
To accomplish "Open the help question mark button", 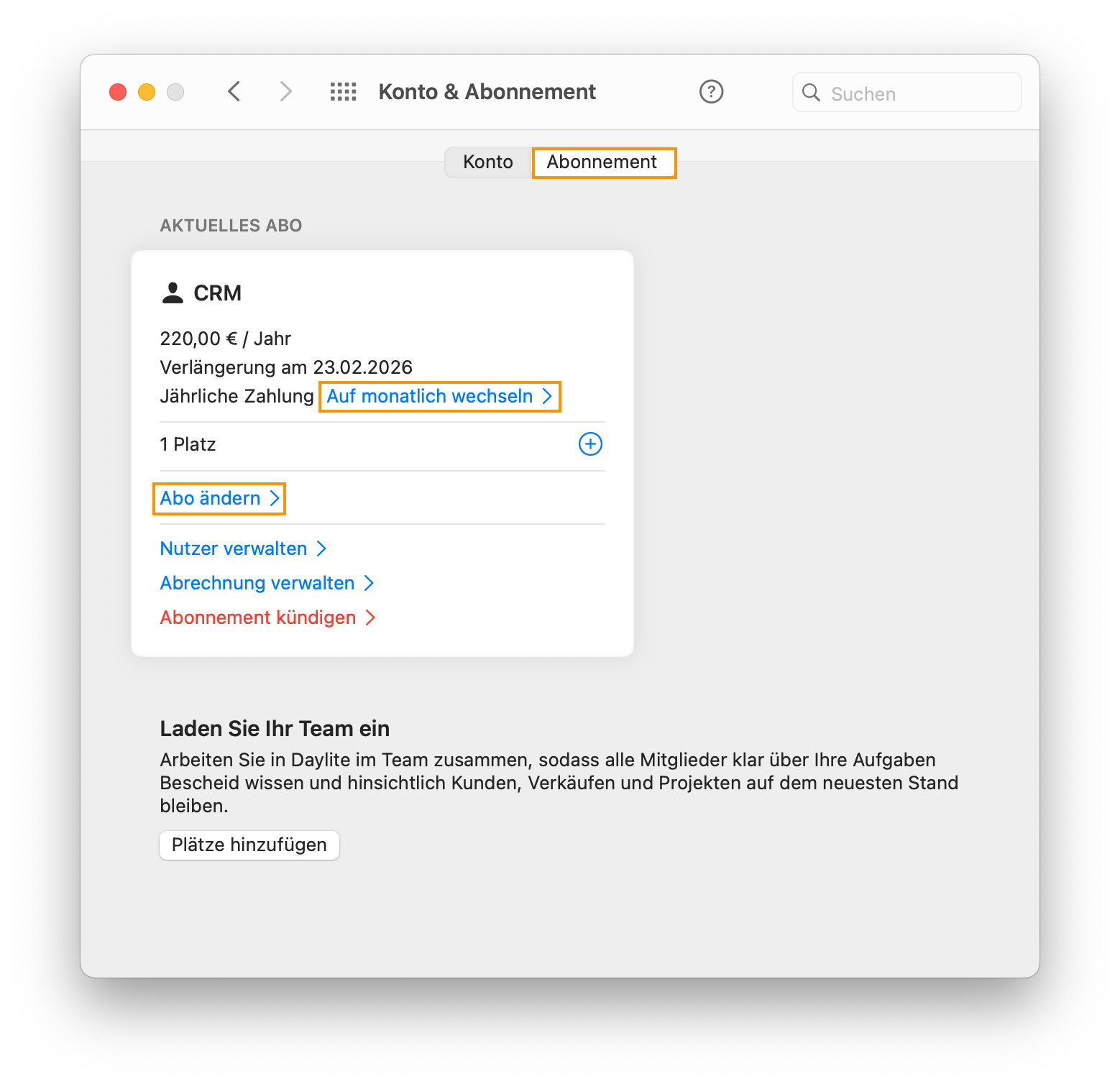I will point(711,91).
